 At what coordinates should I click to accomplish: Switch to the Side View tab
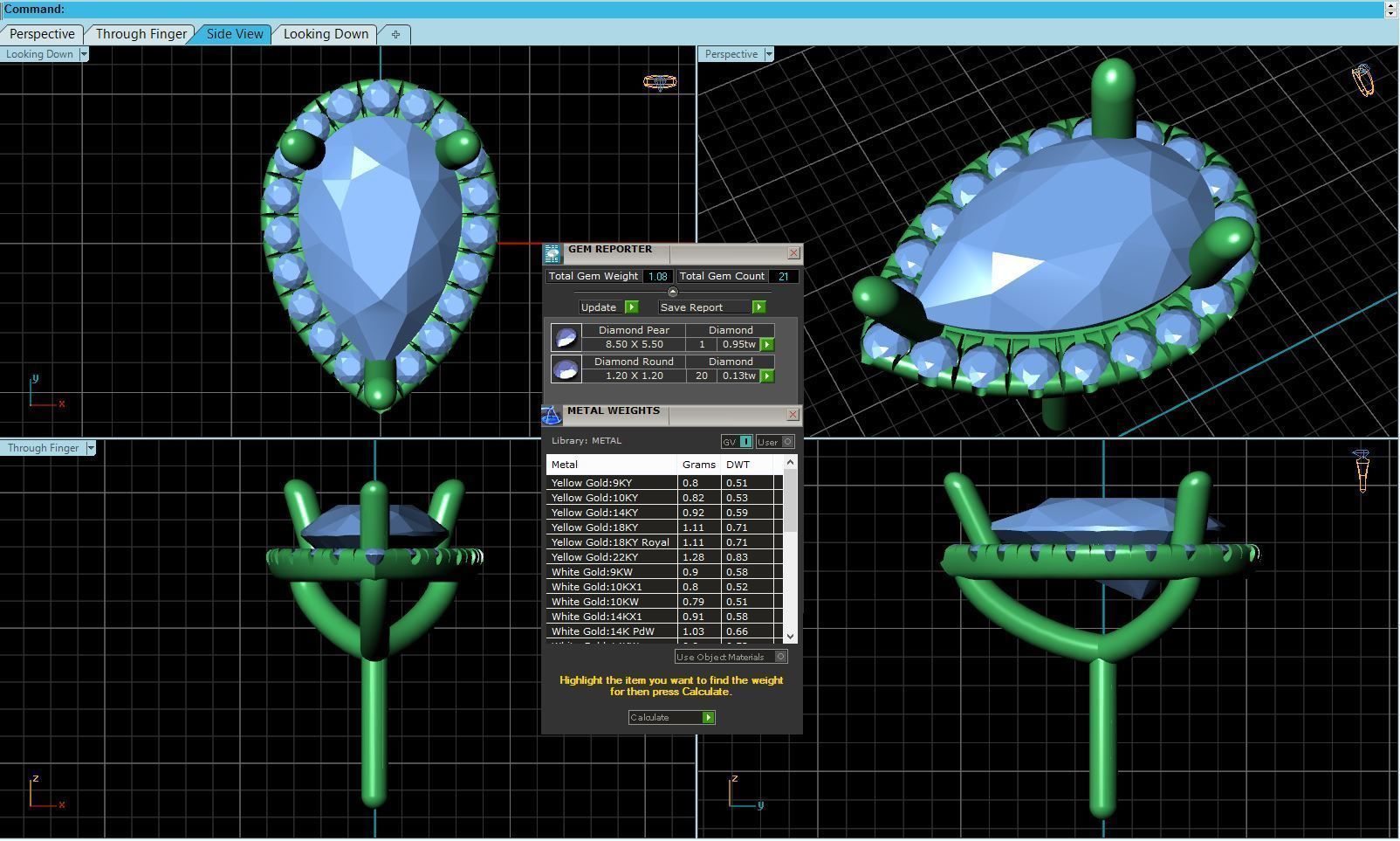pyautogui.click(x=235, y=34)
